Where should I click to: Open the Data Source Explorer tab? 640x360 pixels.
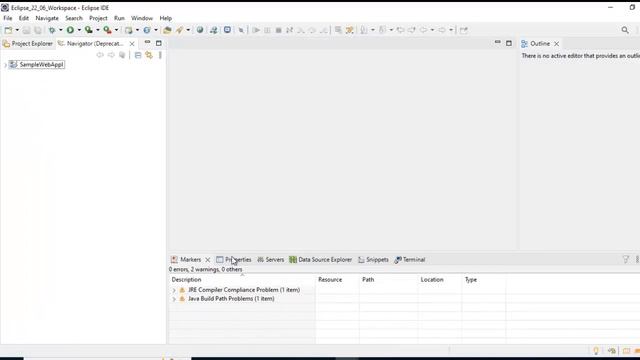click(321, 260)
